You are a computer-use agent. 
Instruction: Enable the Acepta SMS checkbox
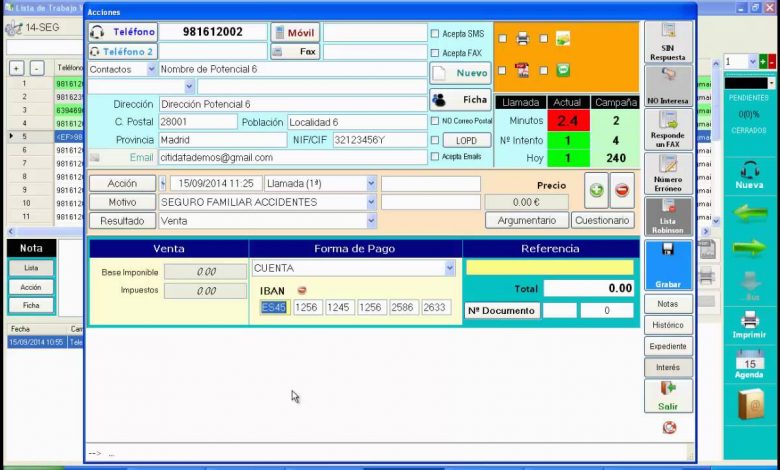[x=435, y=33]
